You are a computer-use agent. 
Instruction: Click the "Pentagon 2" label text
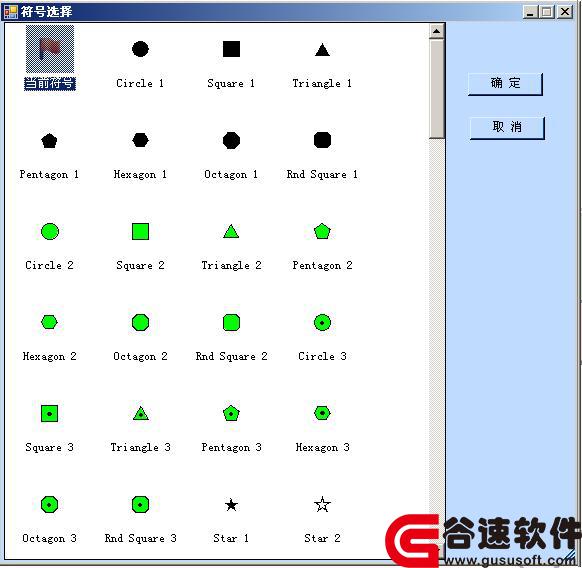(x=322, y=265)
